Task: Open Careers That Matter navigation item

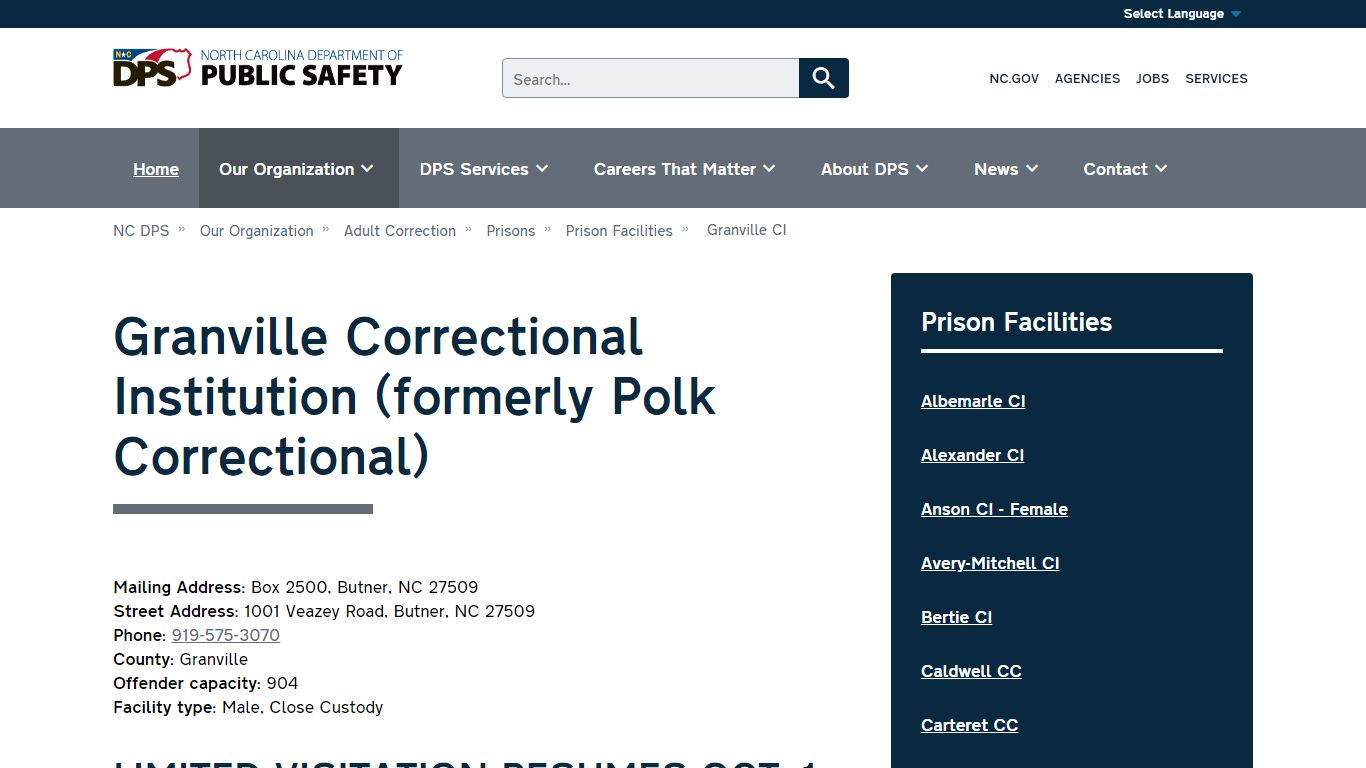Action: pos(675,169)
